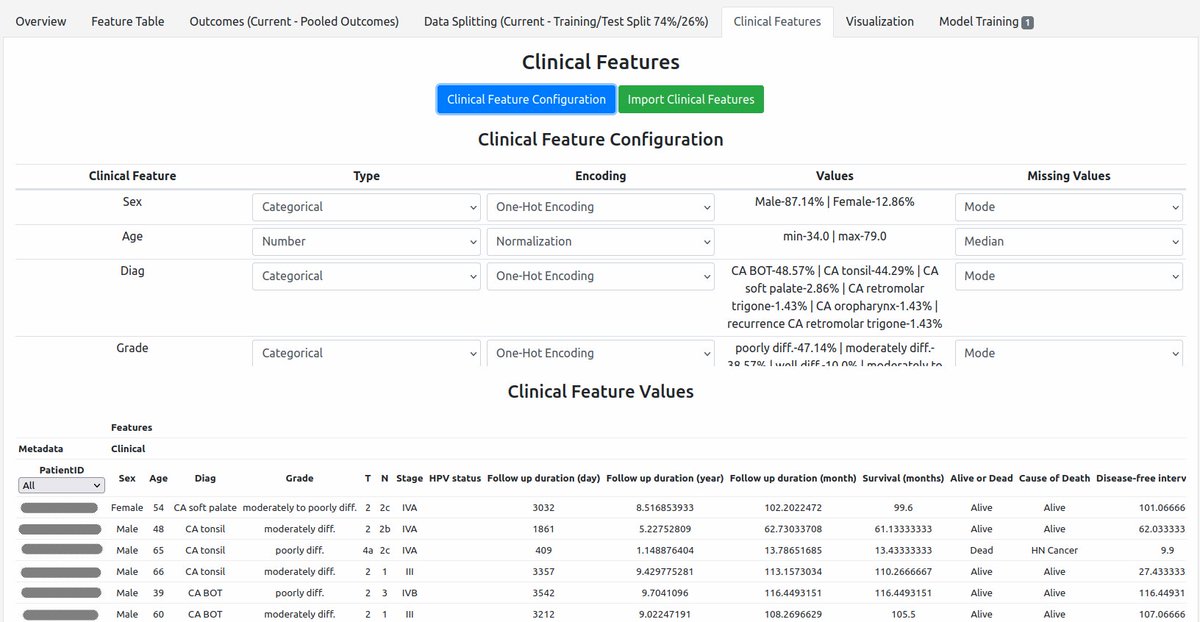This screenshot has width=1200, height=622.
Task: Click the N value '2b' cell
Action: (x=384, y=529)
